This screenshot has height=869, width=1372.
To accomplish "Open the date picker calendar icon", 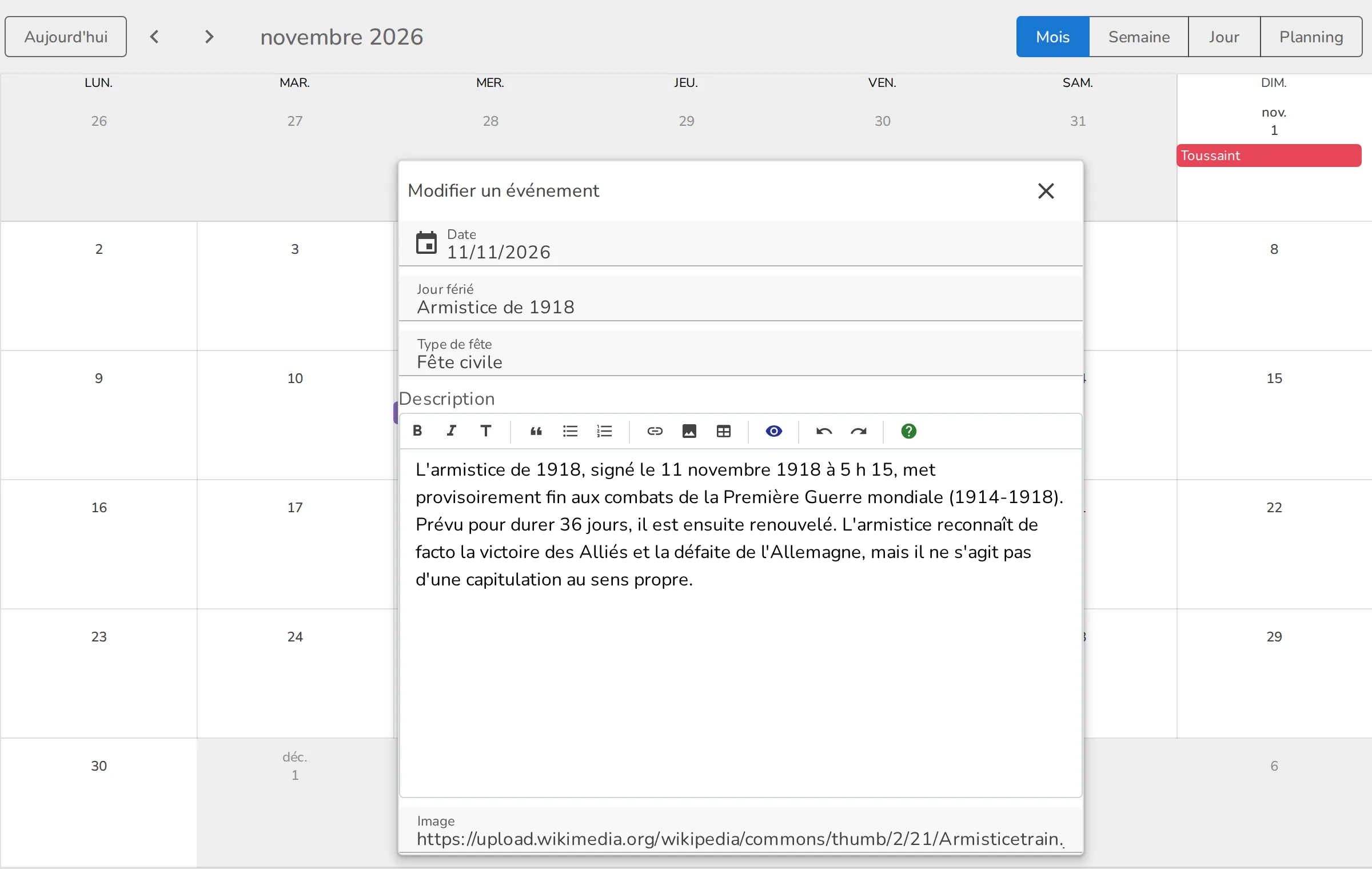I will pyautogui.click(x=426, y=243).
